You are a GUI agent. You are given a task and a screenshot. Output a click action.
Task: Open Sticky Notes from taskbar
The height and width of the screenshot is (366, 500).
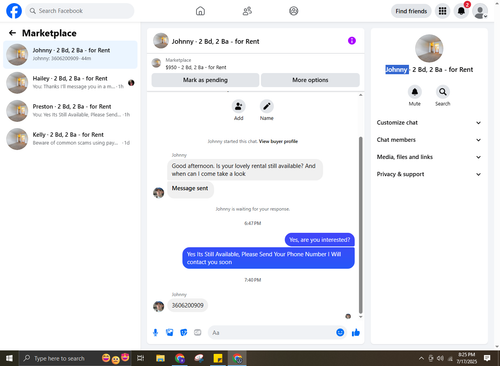coord(218,358)
